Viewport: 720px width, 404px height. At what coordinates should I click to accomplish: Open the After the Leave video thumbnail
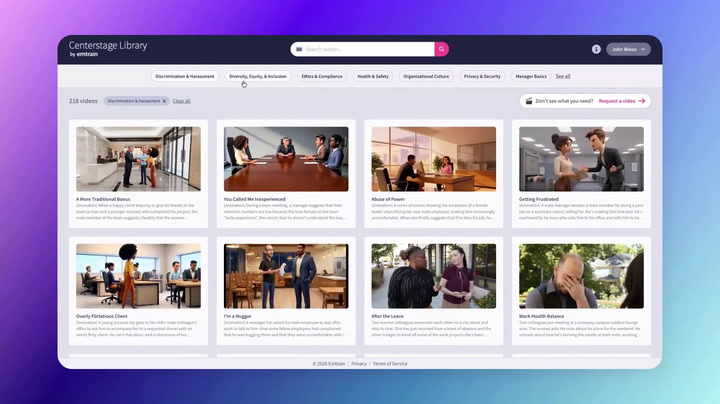(433, 276)
